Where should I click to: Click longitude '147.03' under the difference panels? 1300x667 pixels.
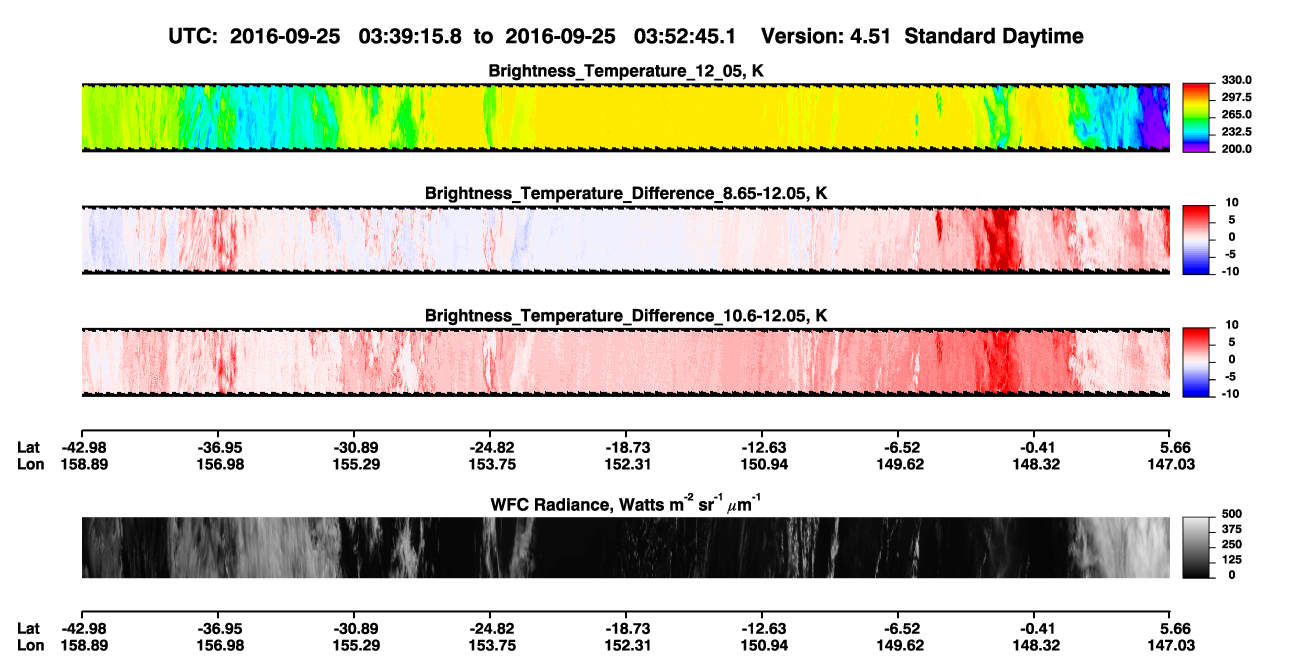[1169, 464]
